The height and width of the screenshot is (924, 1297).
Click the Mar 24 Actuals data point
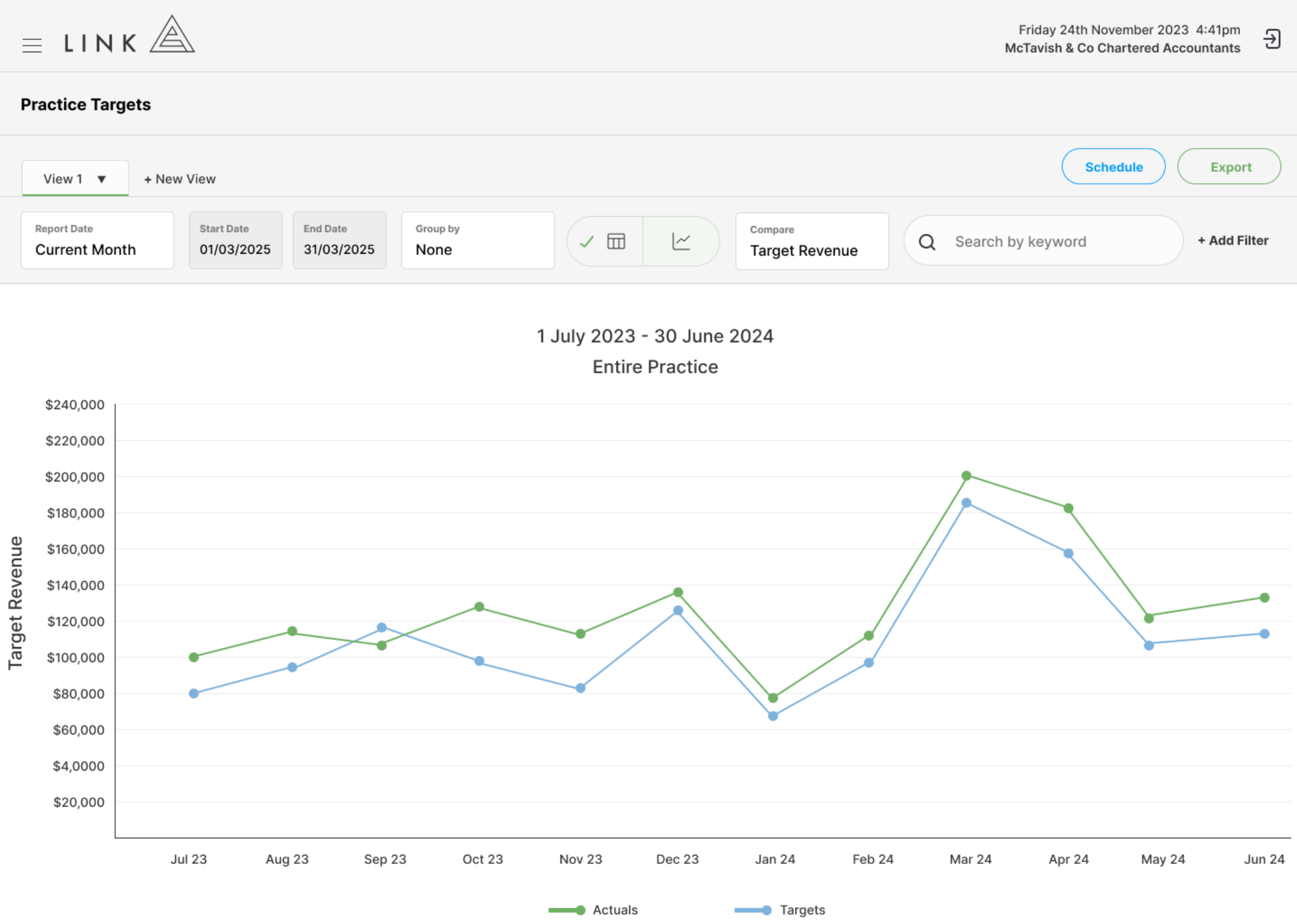966,476
